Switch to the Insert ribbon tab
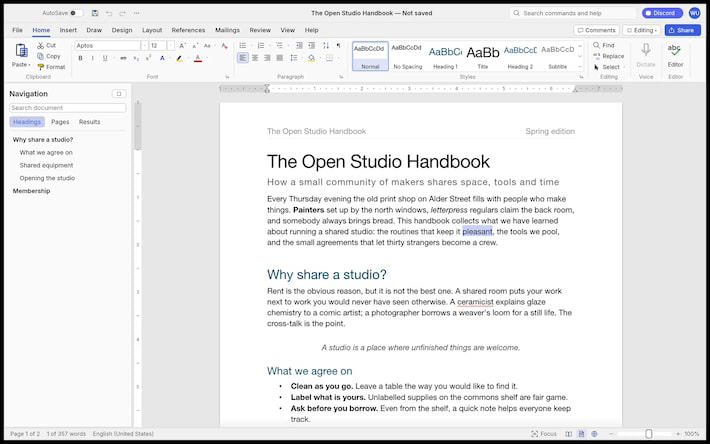The height and width of the screenshot is (444, 710). click(x=68, y=30)
